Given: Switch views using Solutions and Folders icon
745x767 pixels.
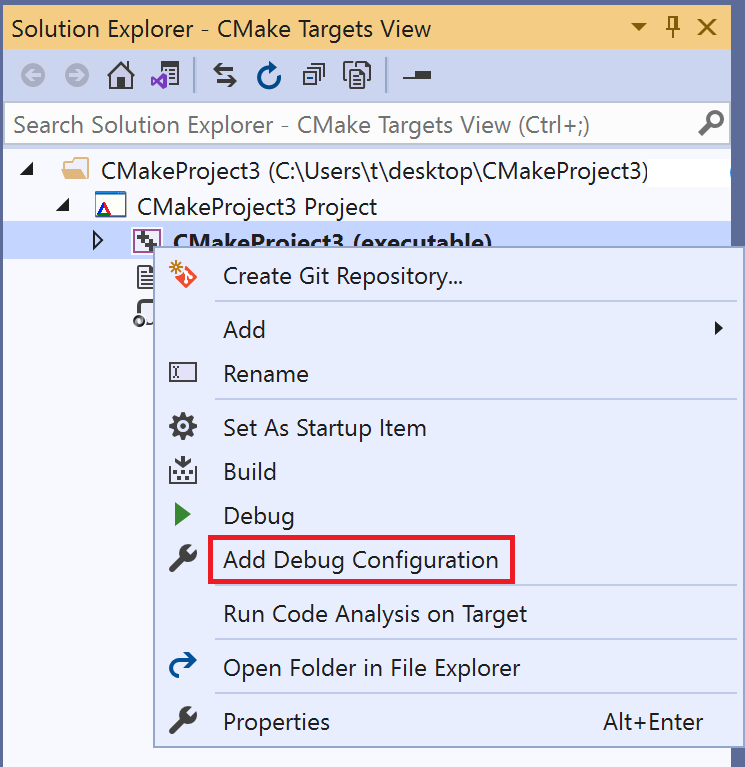Looking at the screenshot, I should (165, 75).
